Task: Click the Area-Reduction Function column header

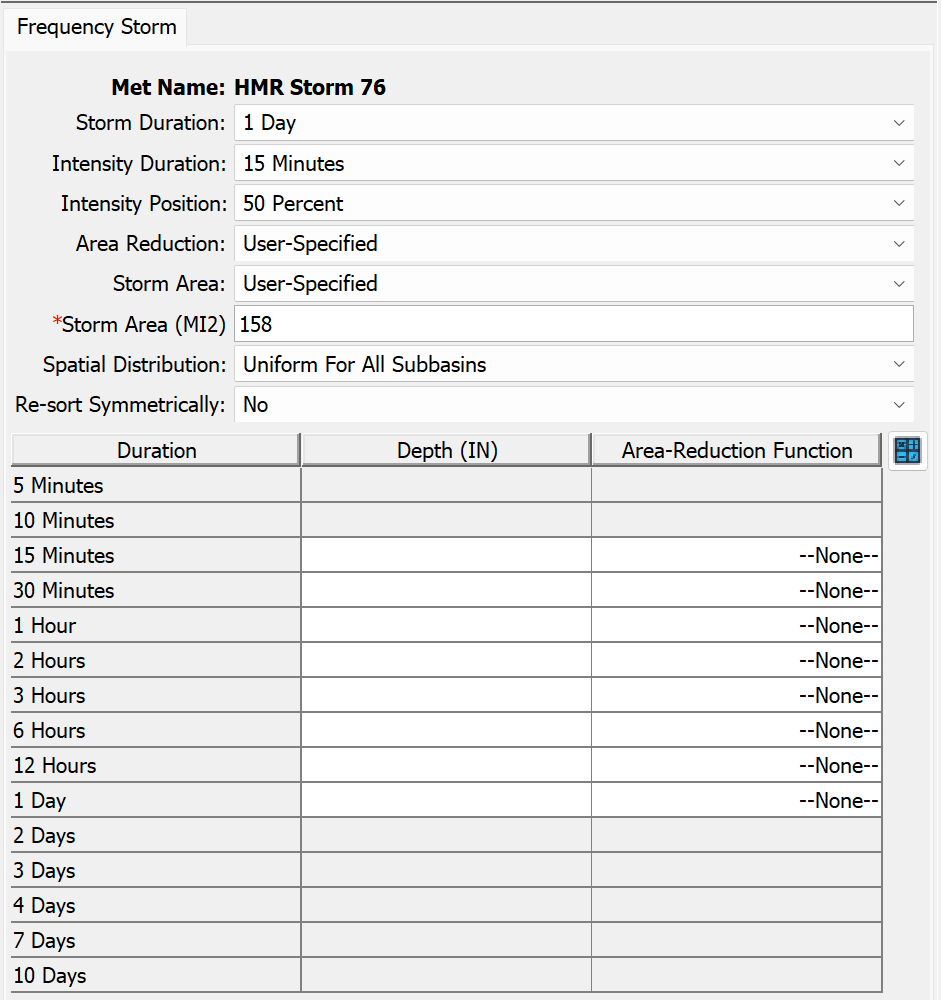Action: point(737,451)
